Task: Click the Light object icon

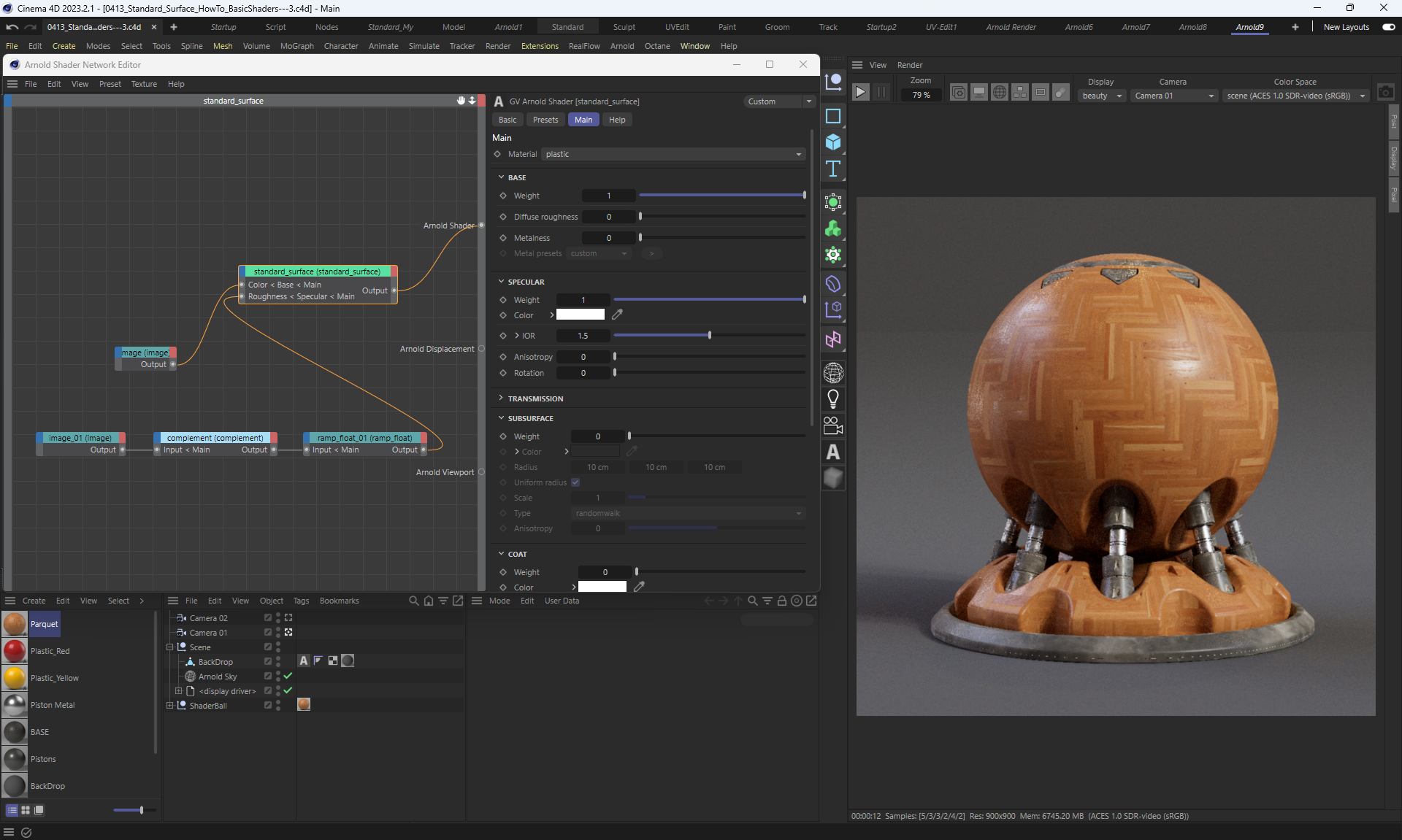Action: tap(833, 398)
